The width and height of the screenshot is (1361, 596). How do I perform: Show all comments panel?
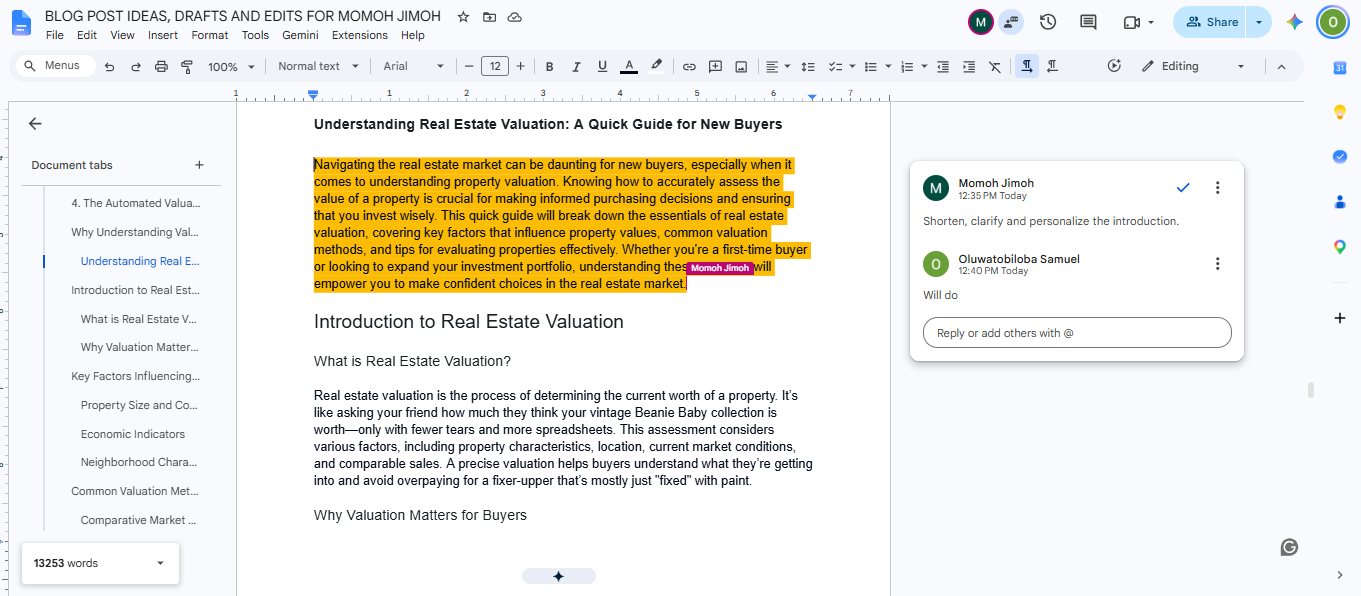(1088, 22)
